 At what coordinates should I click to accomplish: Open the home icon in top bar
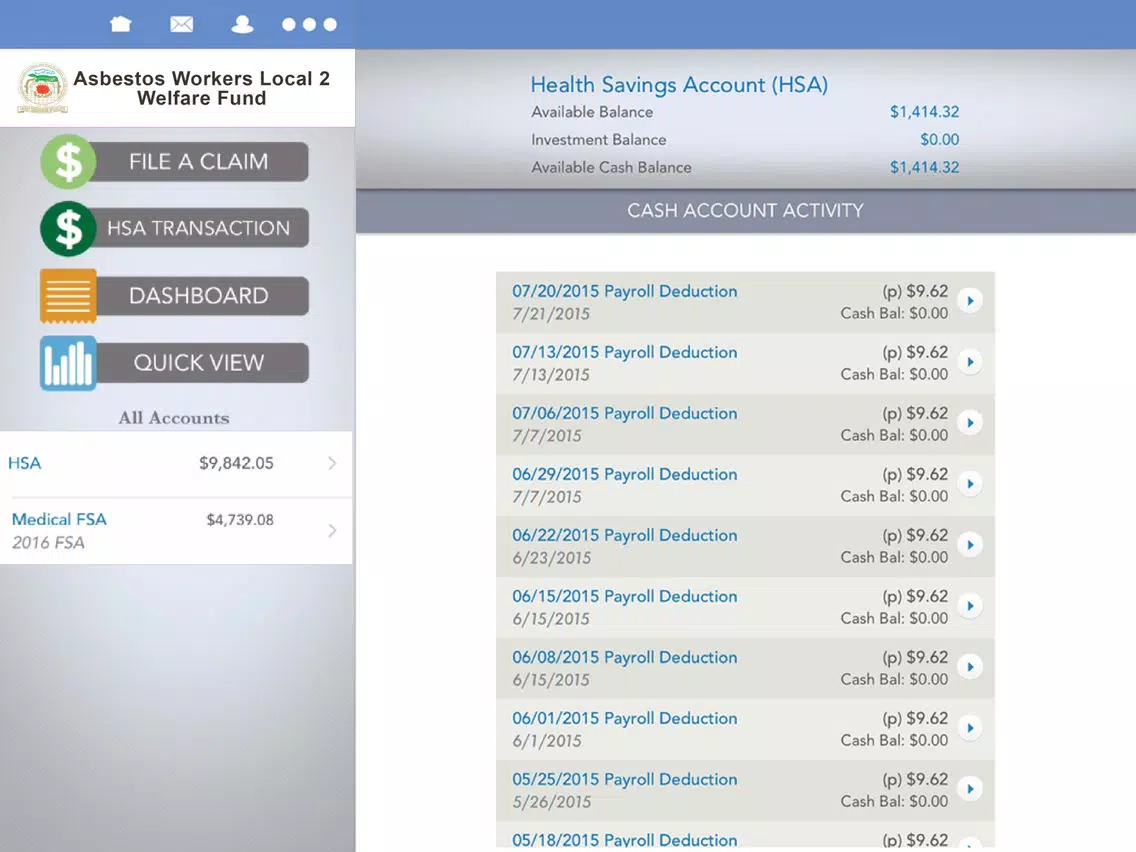[x=120, y=25]
